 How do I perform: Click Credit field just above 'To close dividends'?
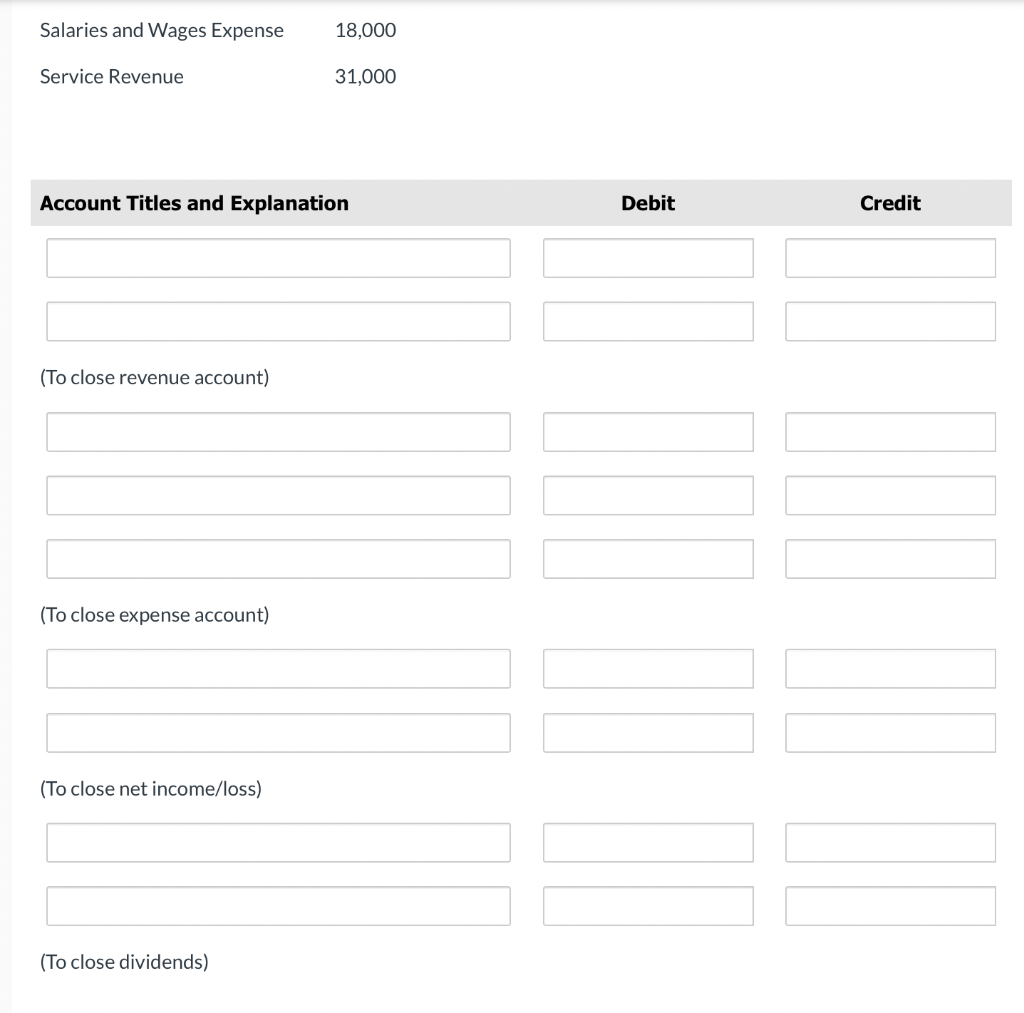(890, 906)
